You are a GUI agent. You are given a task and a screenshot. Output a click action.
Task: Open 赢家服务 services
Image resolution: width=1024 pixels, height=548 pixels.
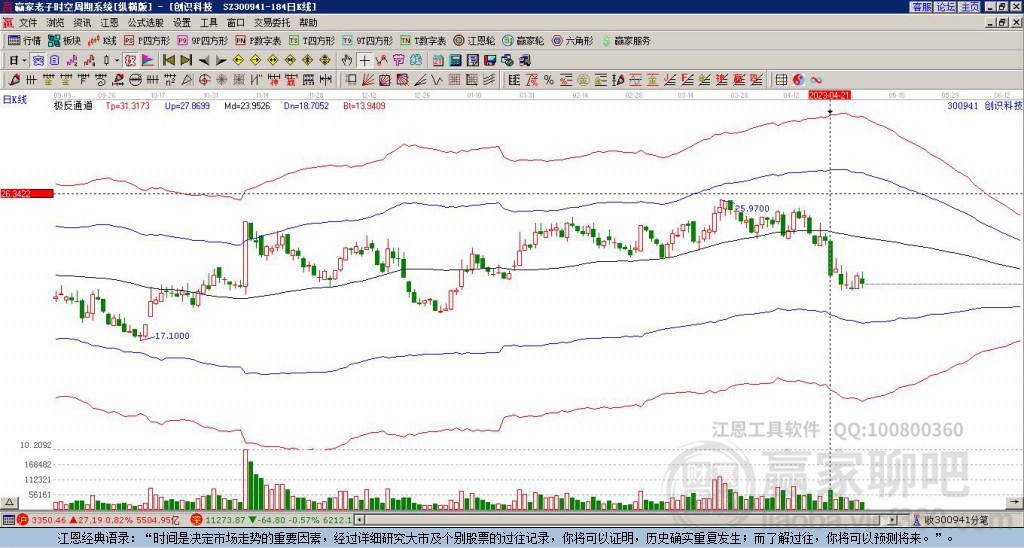[626, 40]
